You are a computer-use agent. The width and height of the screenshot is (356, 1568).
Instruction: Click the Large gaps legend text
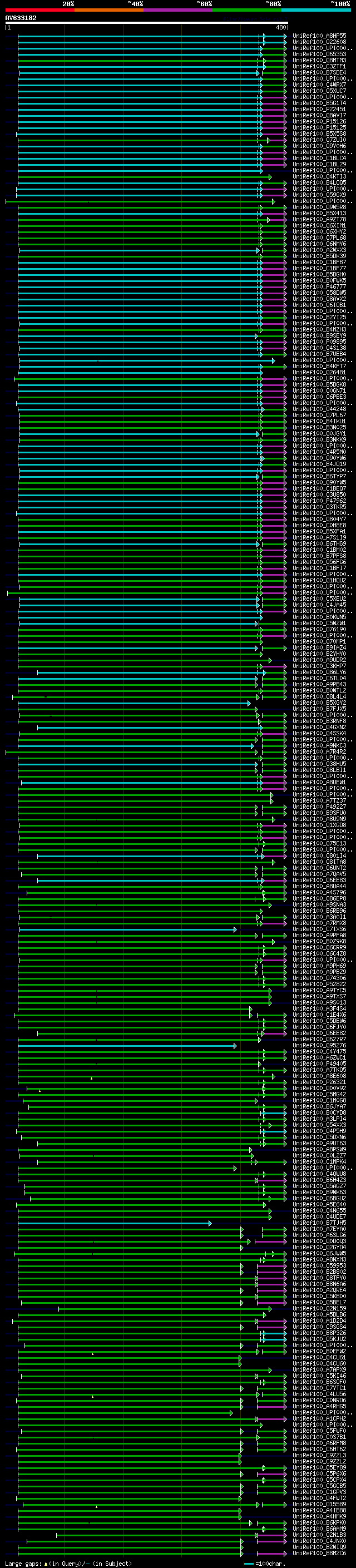click(68, 1563)
